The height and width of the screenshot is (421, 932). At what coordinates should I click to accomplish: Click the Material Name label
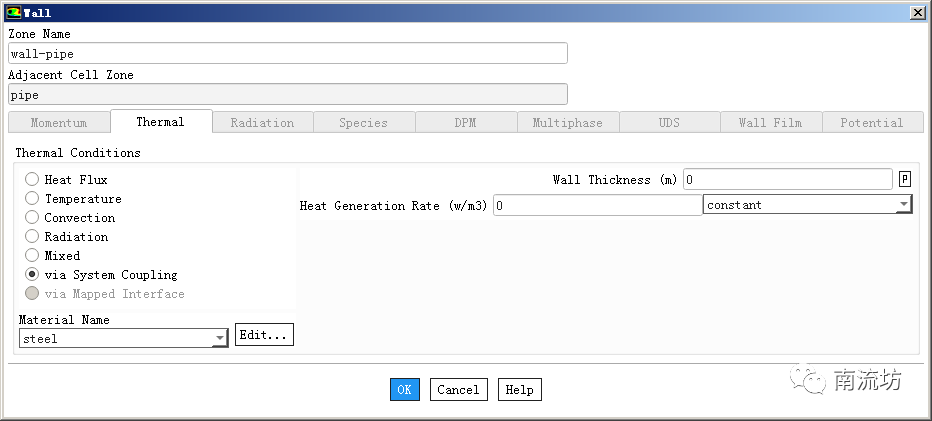pyautogui.click(x=64, y=319)
